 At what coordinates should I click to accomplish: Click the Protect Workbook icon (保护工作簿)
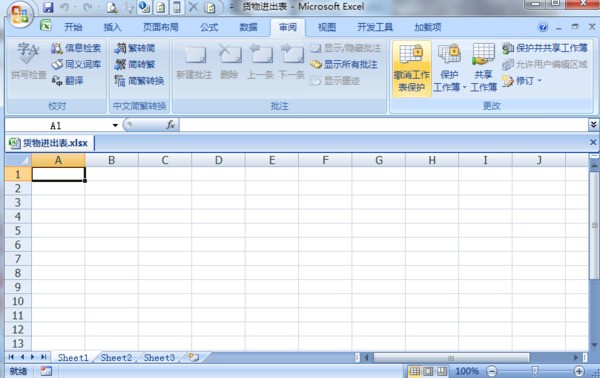point(449,69)
